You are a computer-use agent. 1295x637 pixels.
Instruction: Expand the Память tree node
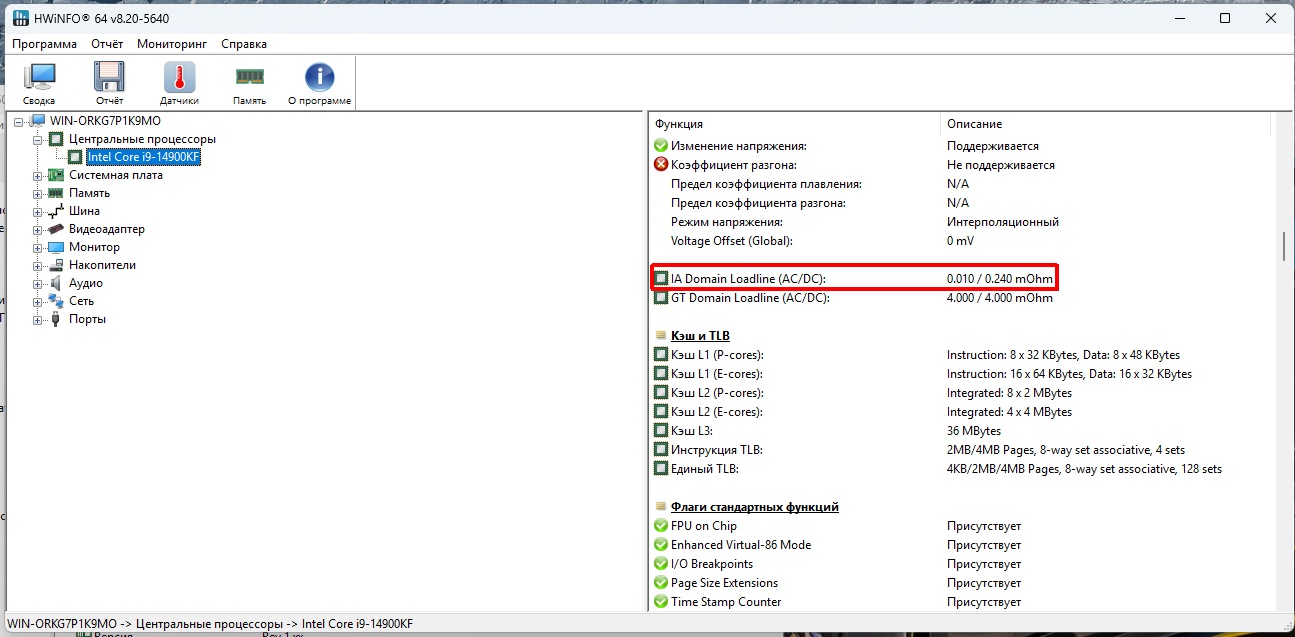tap(38, 193)
